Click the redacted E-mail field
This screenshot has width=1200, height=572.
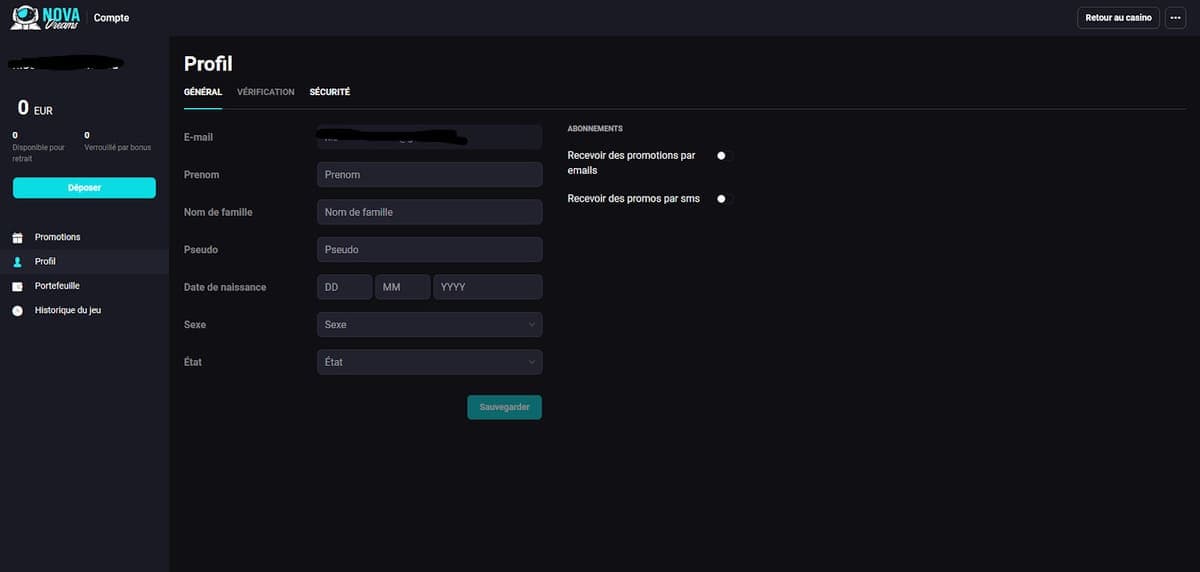tap(429, 137)
